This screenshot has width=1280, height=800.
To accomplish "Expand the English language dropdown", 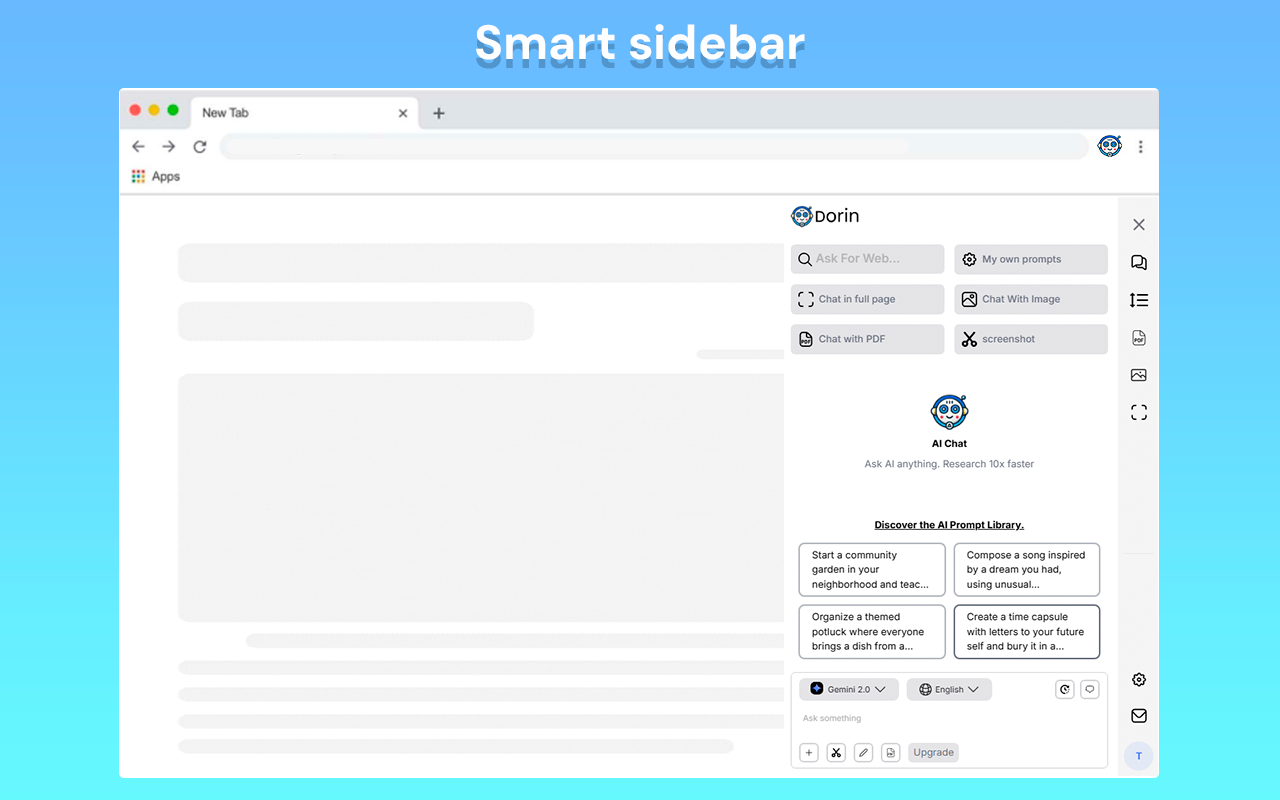I will 949,689.
